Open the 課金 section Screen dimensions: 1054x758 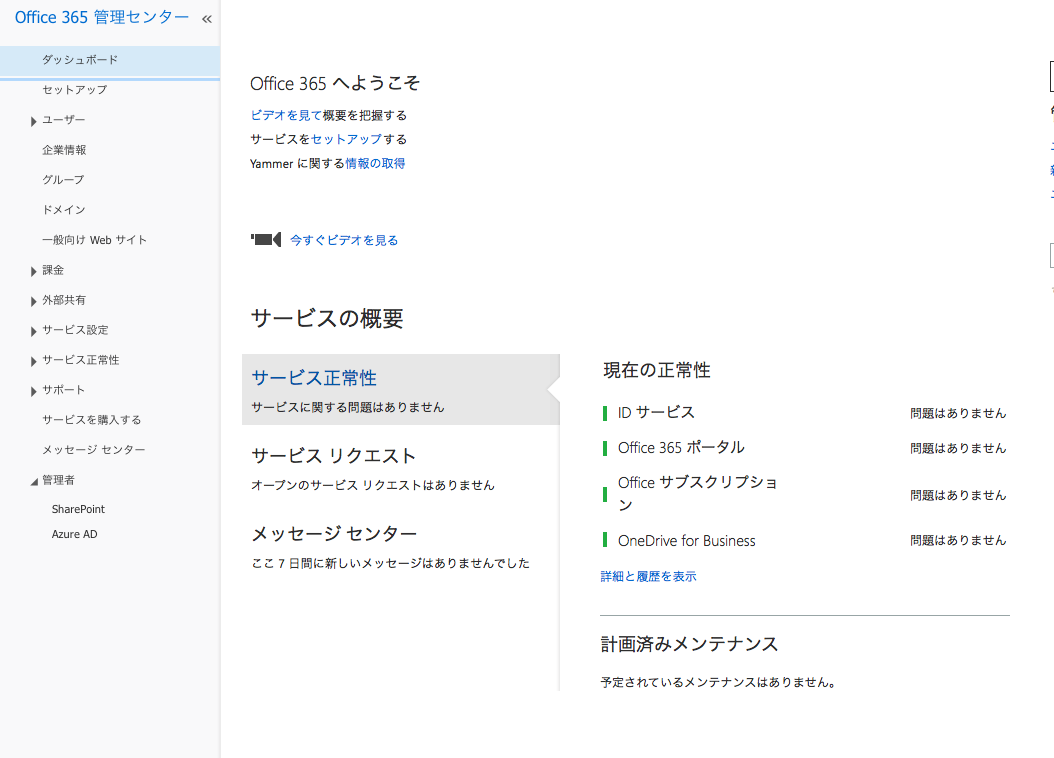click(53, 270)
